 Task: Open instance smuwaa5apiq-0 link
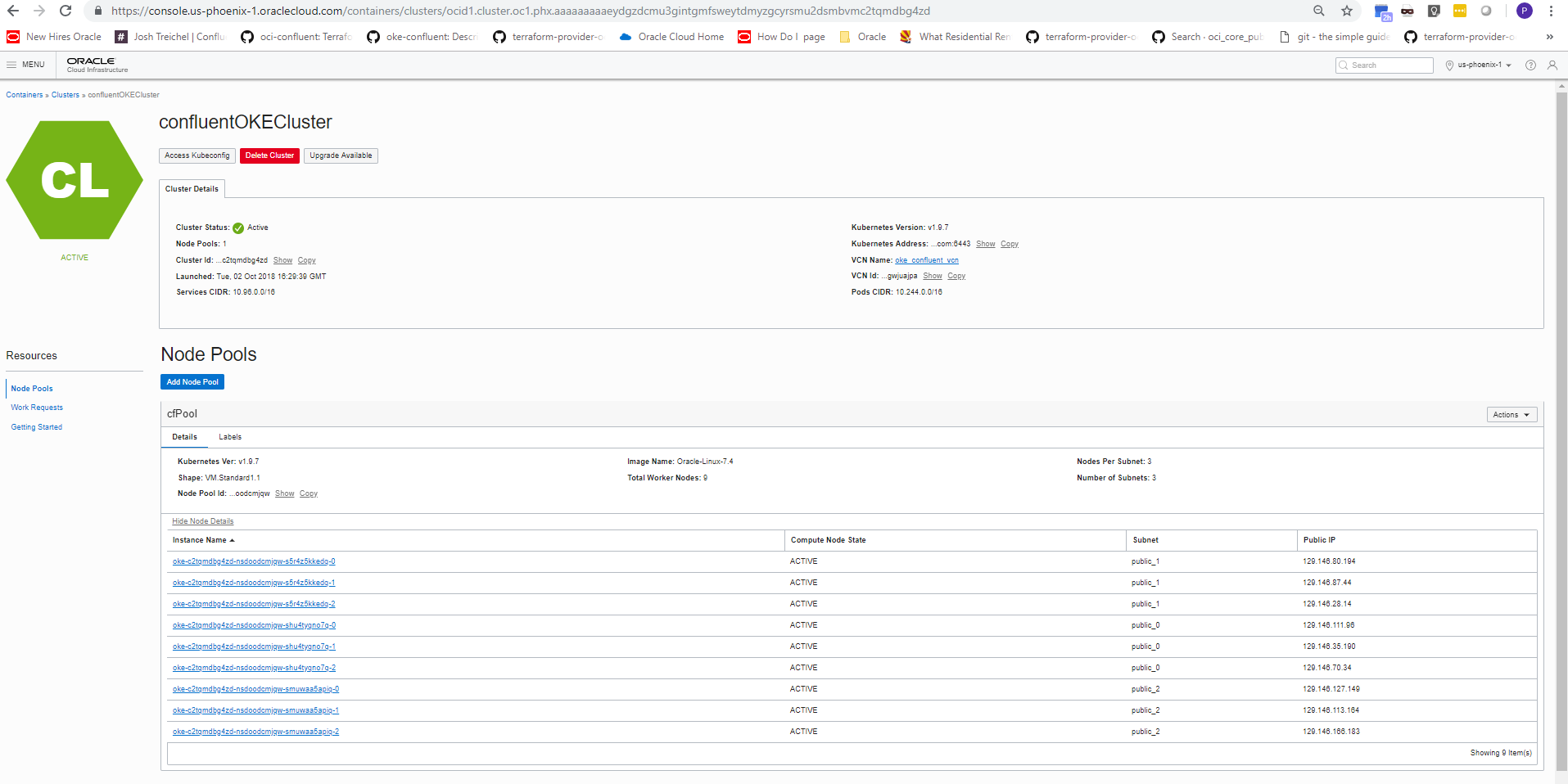click(255, 689)
